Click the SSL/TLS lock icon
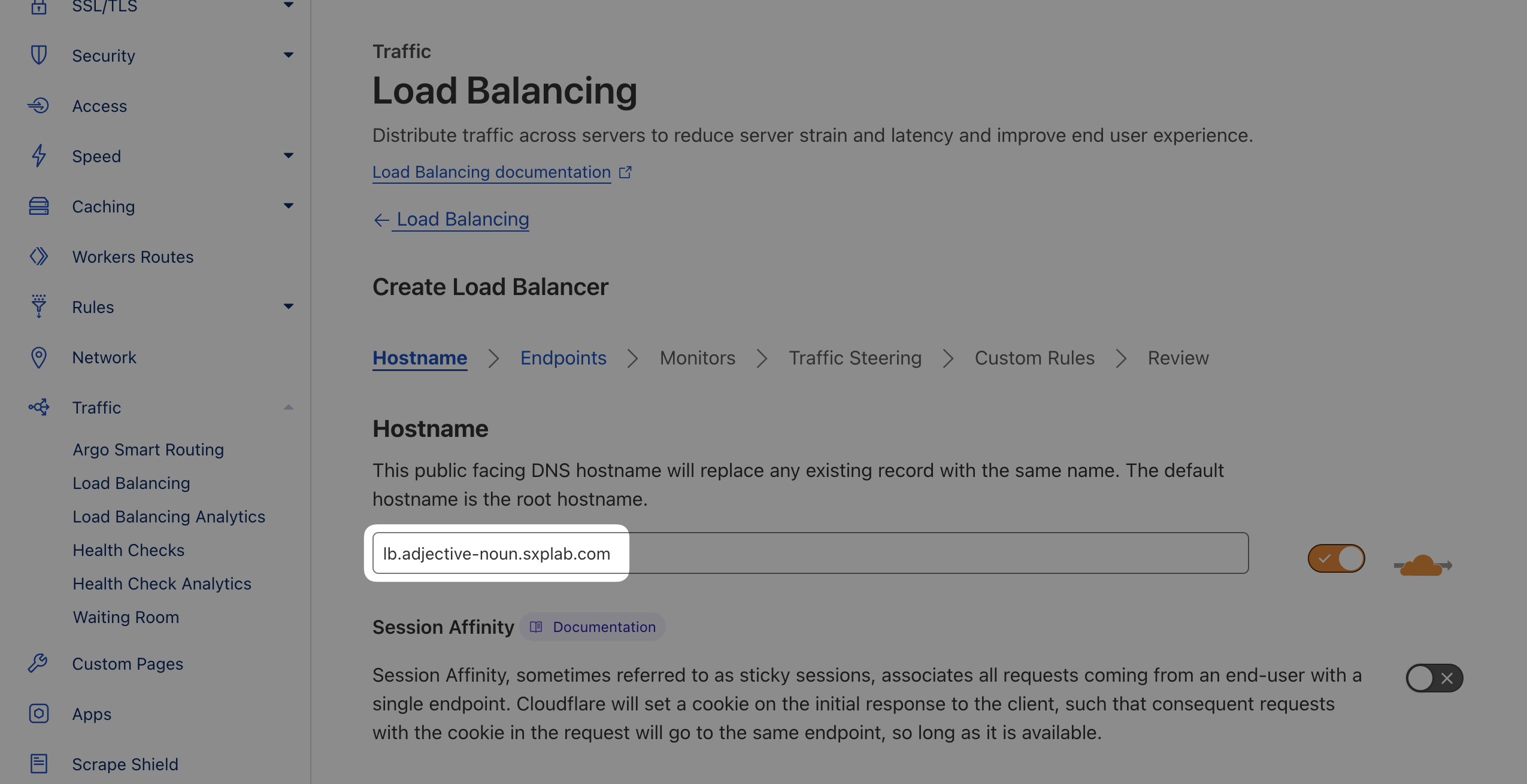1527x784 pixels. [x=39, y=6]
